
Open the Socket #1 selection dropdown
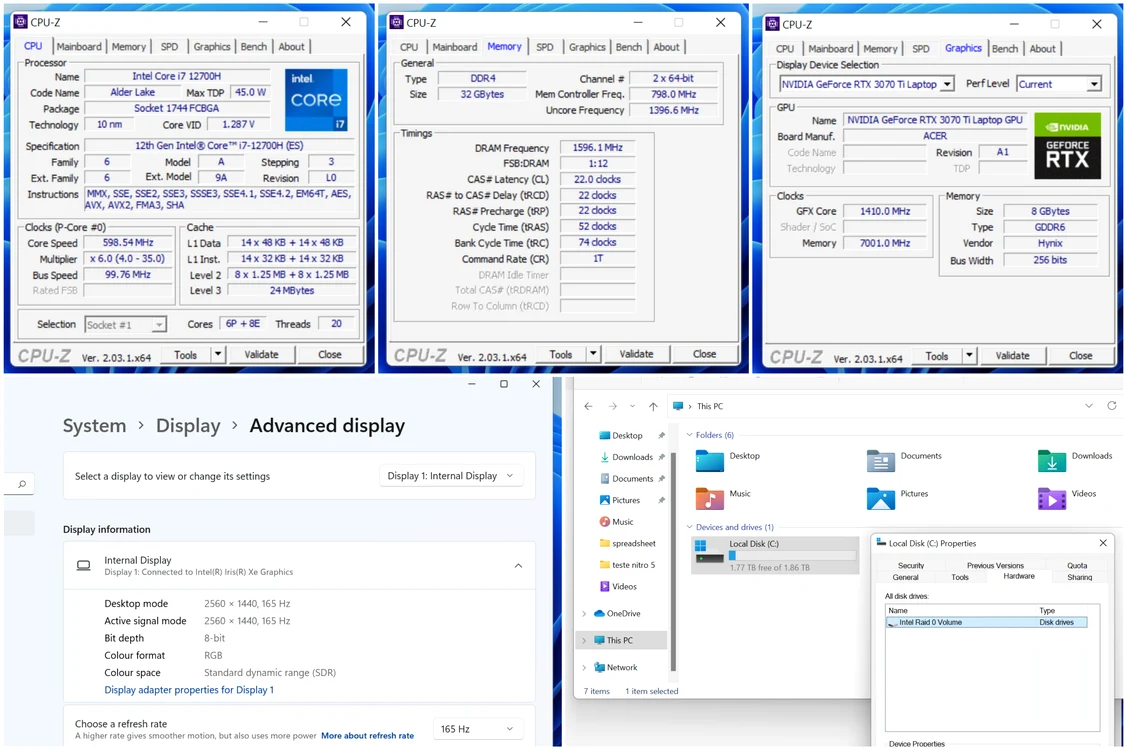pyautogui.click(x=126, y=325)
